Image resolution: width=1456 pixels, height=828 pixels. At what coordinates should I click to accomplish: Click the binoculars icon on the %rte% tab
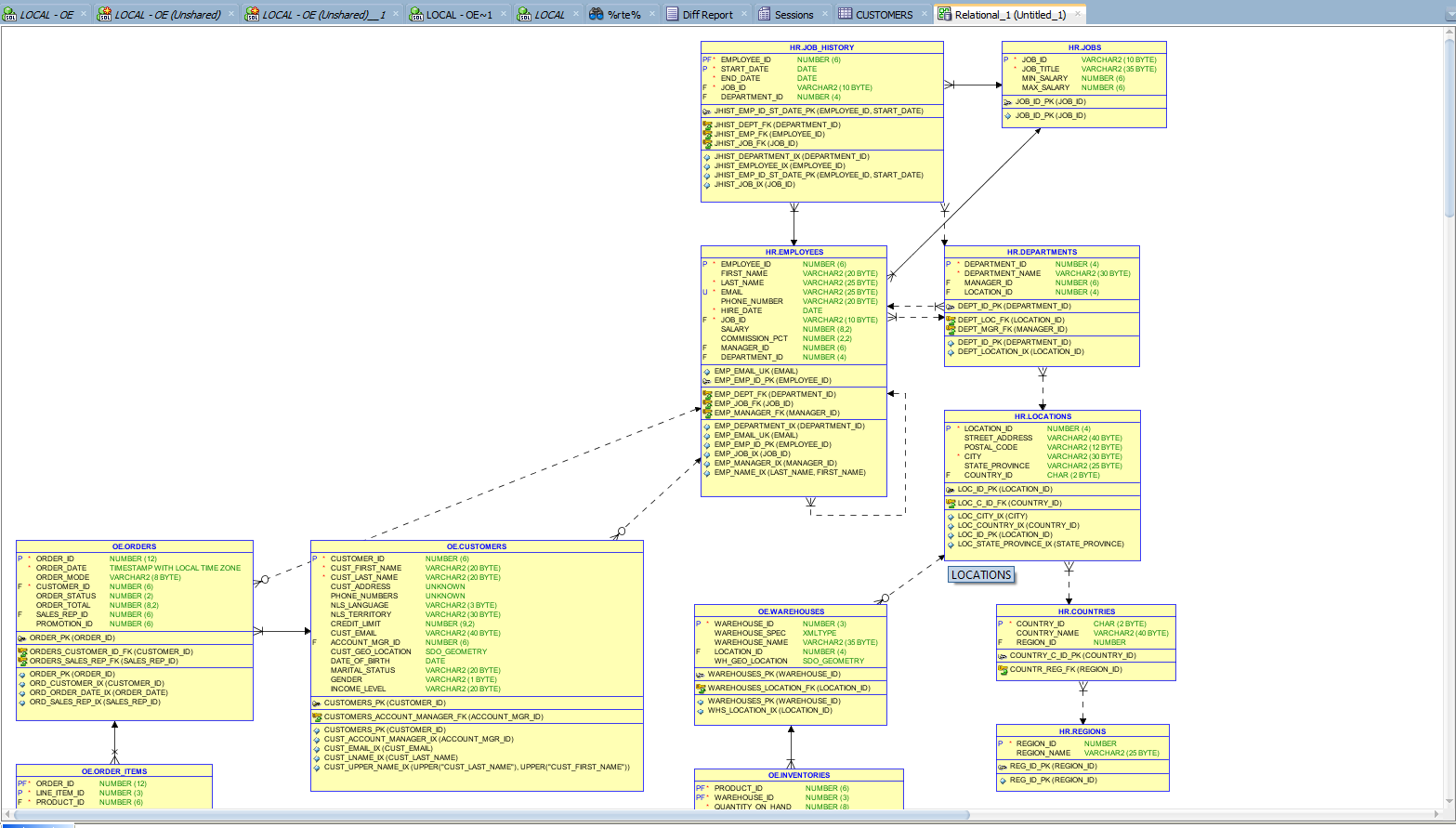[x=597, y=15]
